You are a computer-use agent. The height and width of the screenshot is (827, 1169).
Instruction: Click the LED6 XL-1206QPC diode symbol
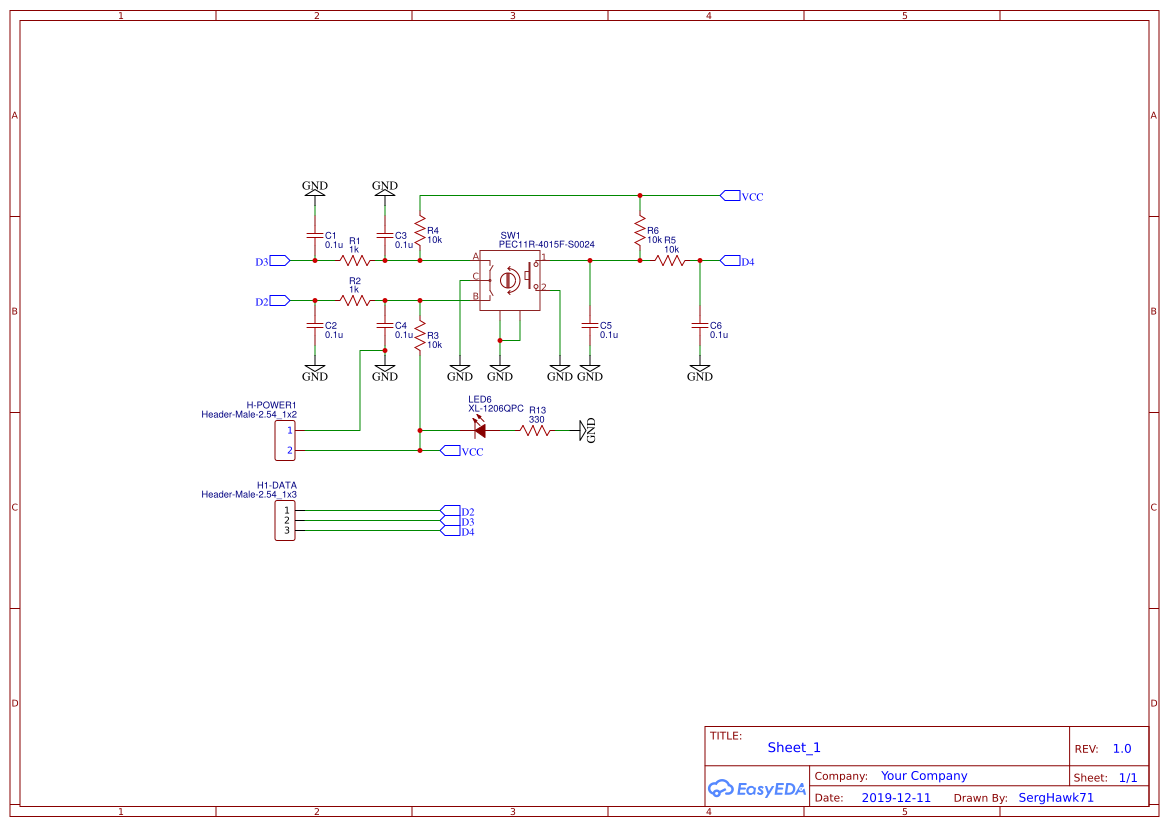479,430
